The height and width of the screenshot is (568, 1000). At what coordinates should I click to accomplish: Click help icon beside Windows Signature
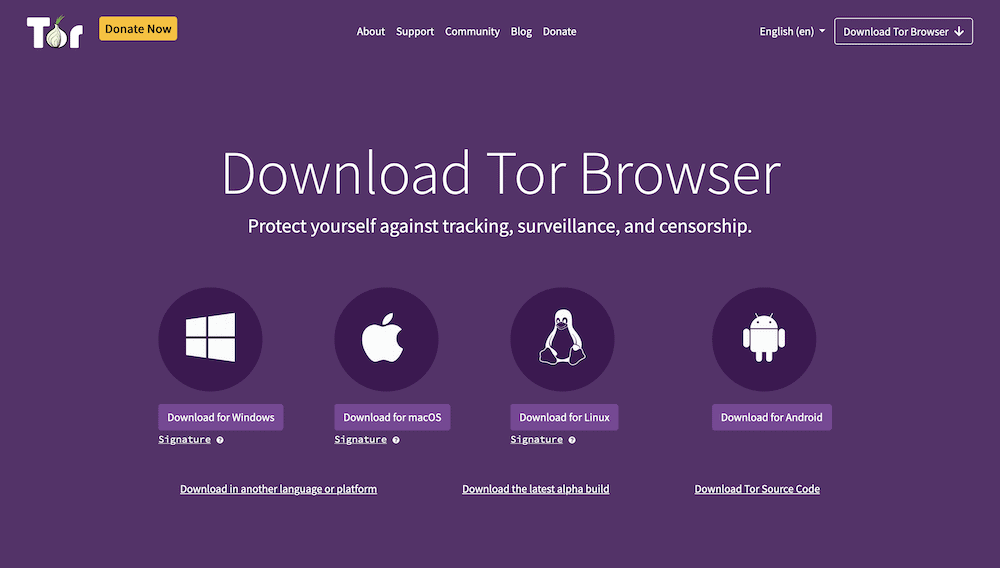pyautogui.click(x=220, y=440)
